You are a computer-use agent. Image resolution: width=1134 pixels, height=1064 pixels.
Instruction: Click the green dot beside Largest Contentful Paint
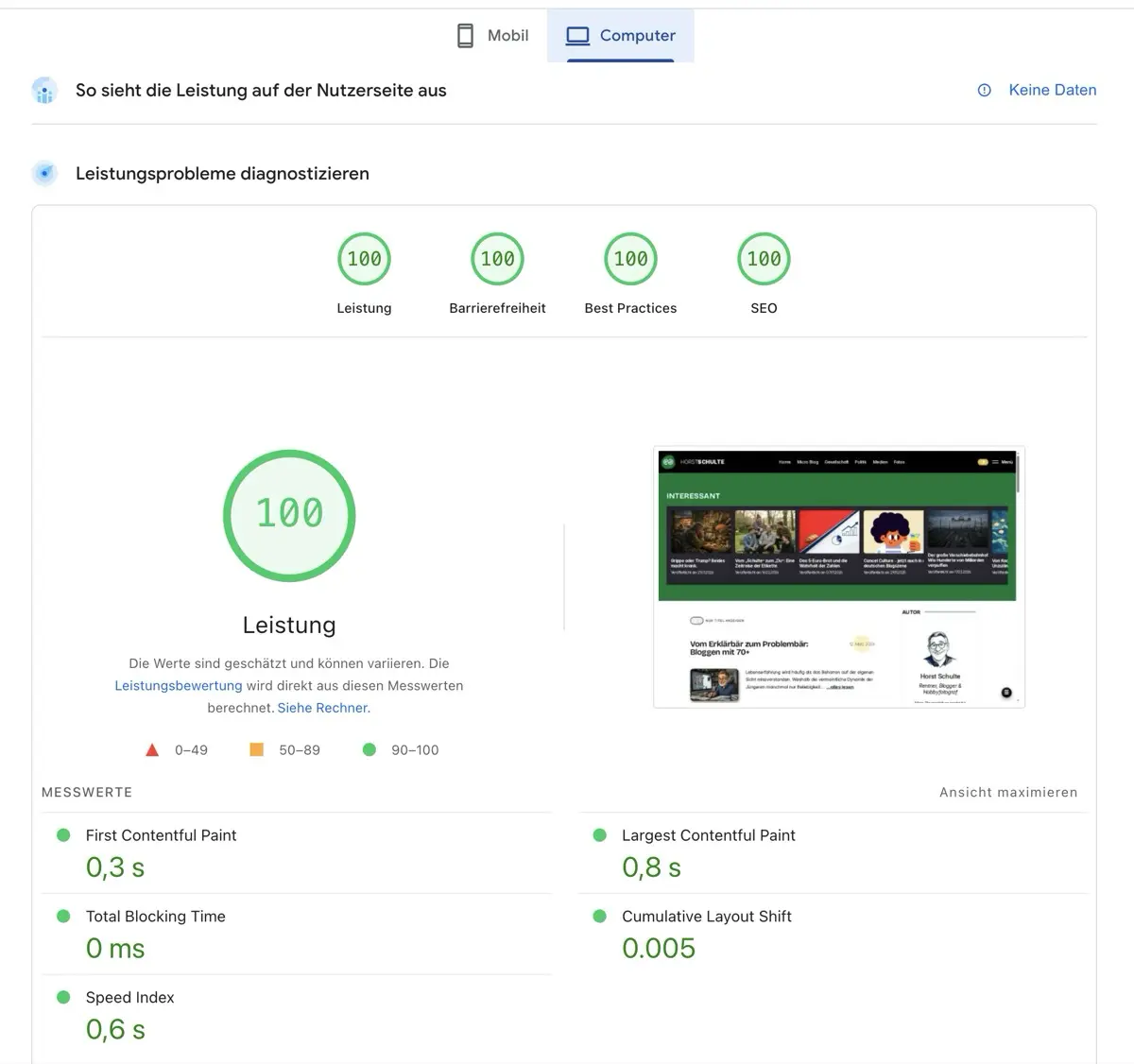tap(599, 835)
